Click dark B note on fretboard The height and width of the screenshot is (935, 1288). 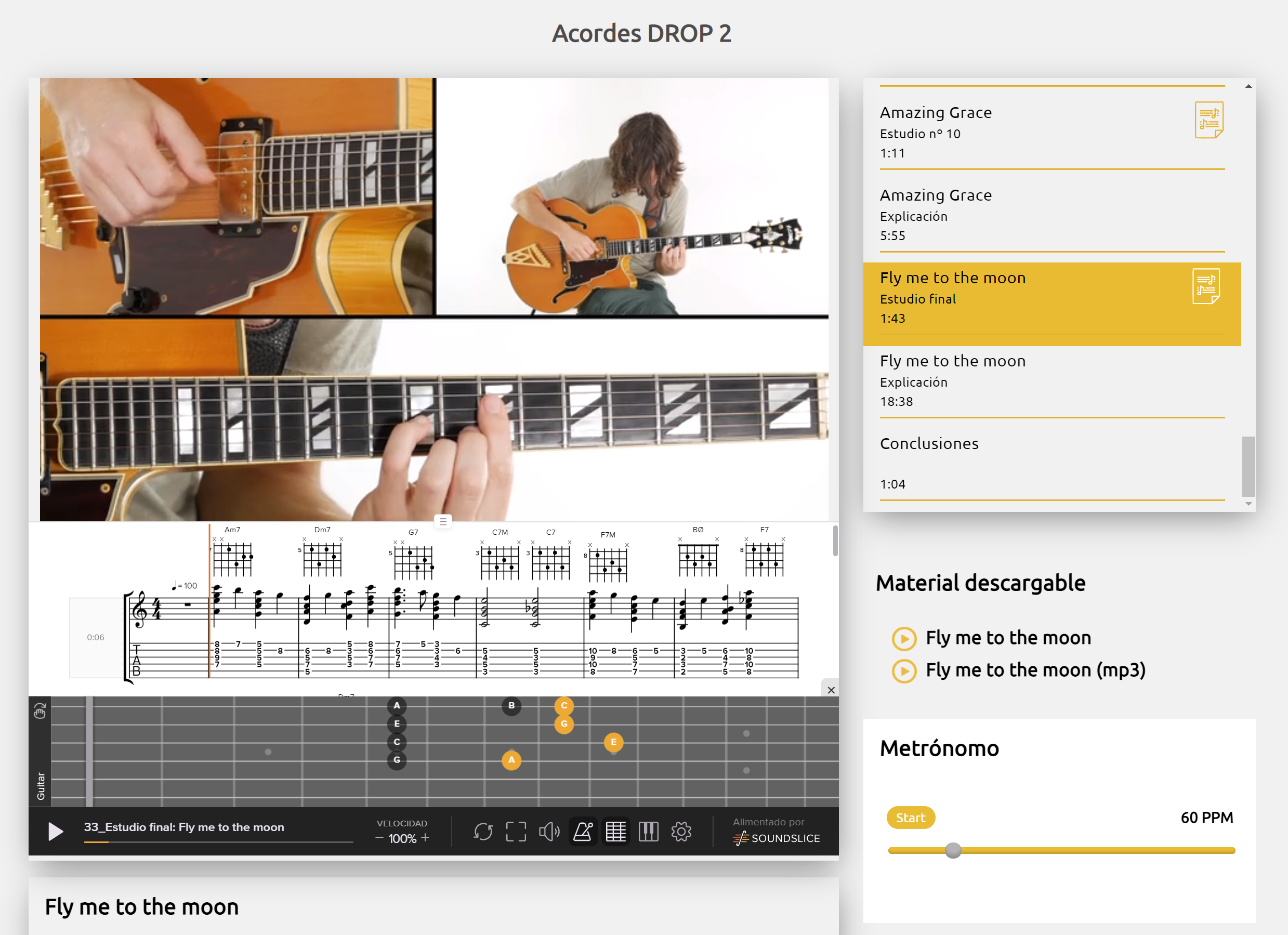tap(511, 706)
